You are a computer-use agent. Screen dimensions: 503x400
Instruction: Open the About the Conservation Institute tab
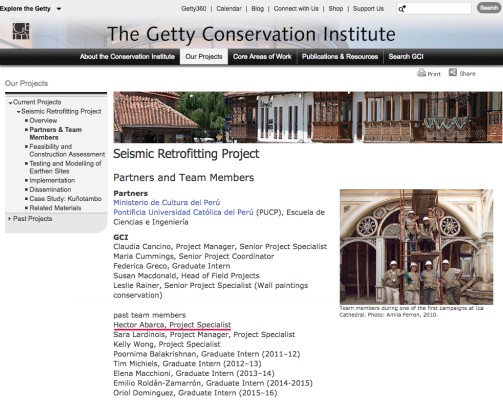click(127, 57)
